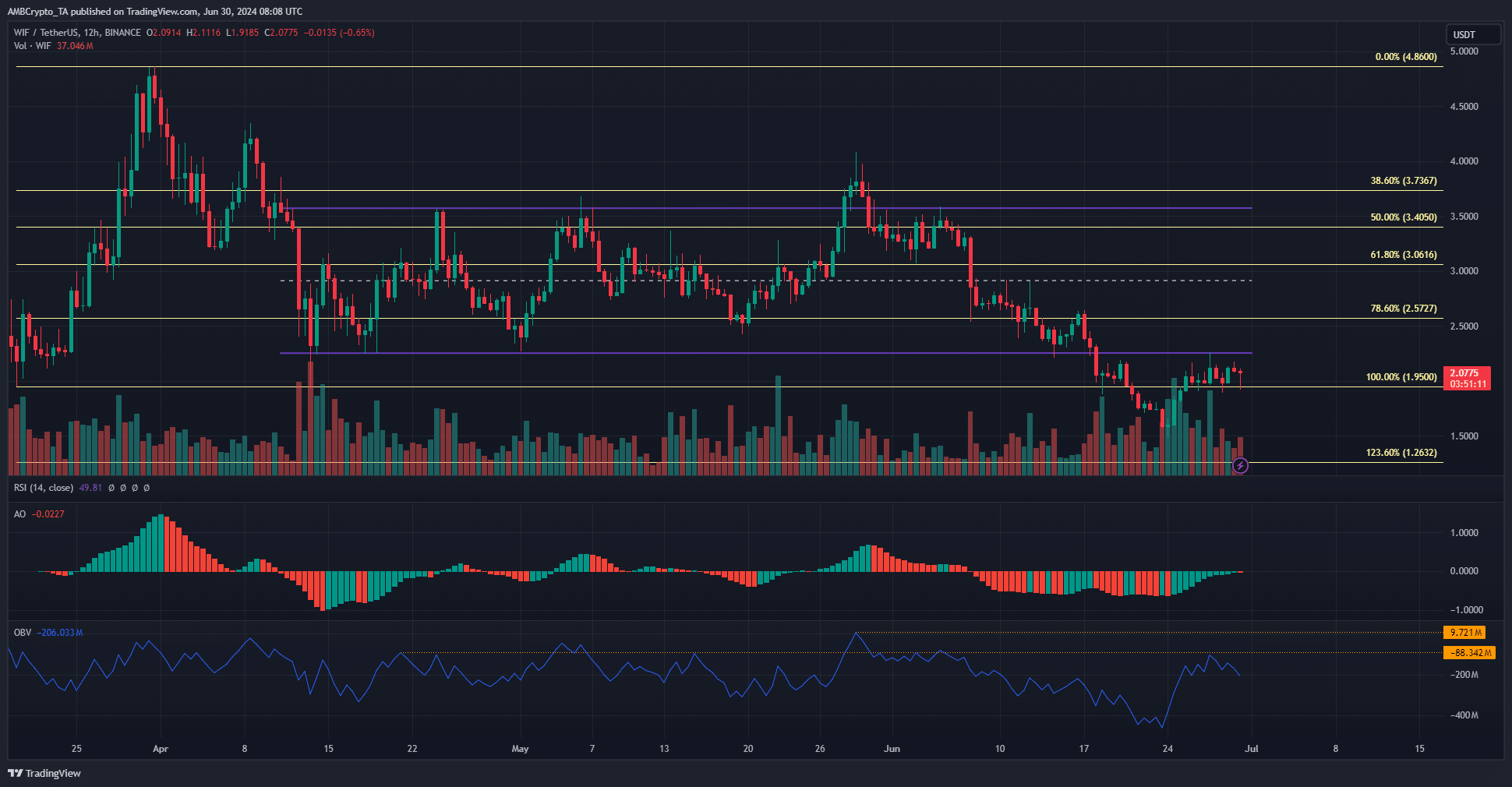
Task: Click the orange −88.342 M OBV label
Action: (1470, 653)
